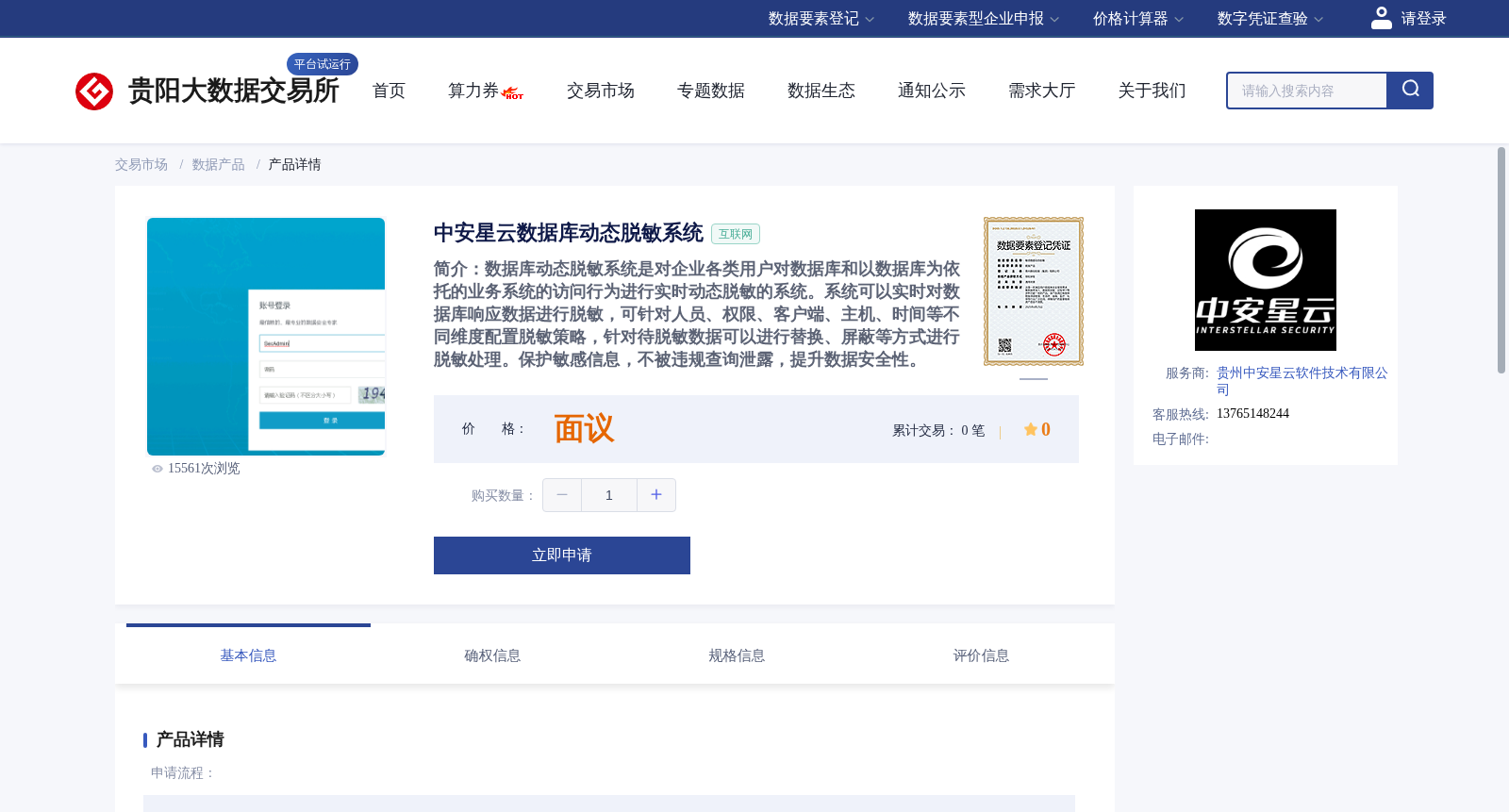1509x812 pixels.
Task: Click the 中安星云 company logo image
Action: point(1266,280)
